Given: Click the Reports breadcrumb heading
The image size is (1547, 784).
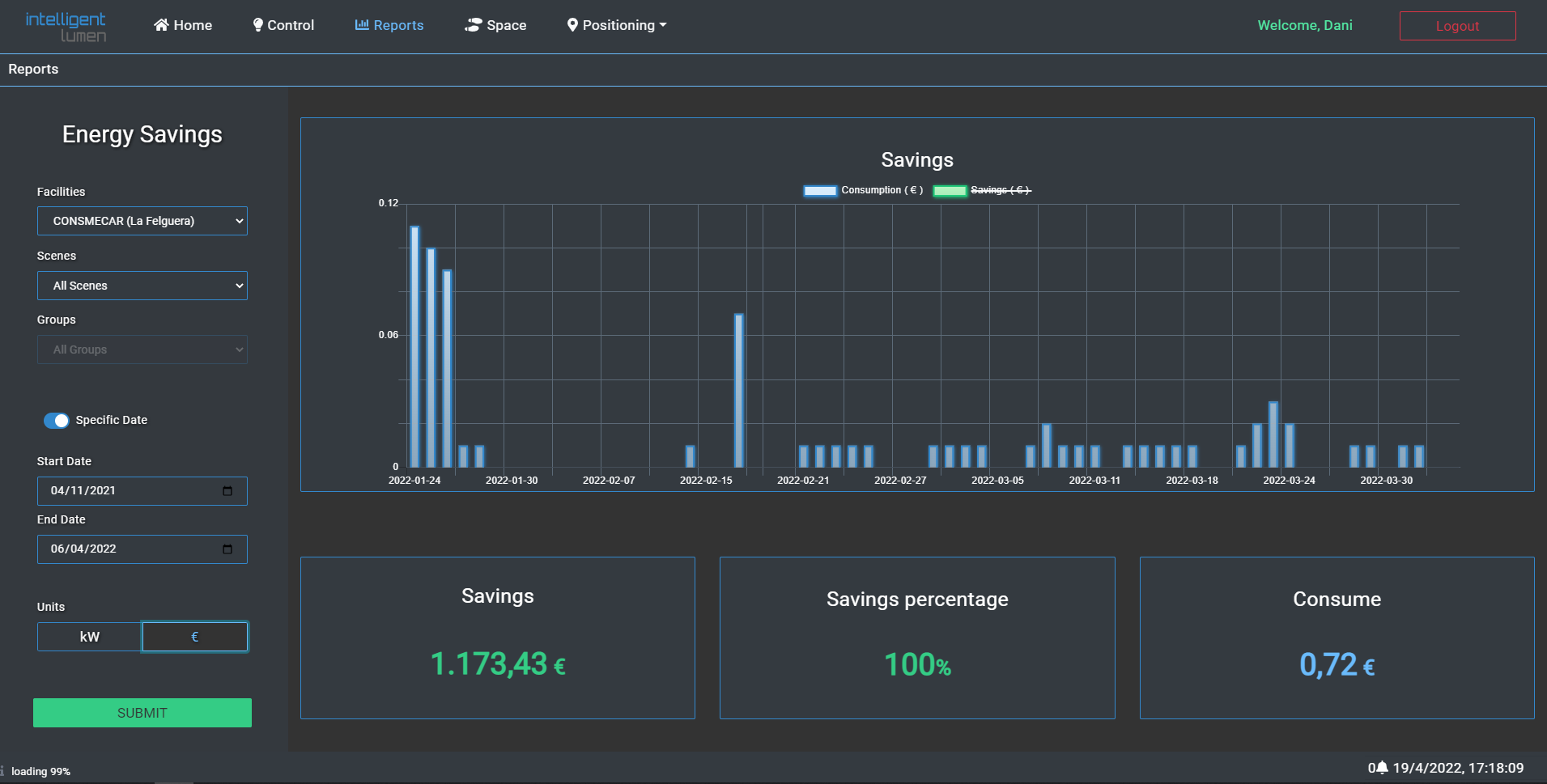Looking at the screenshot, I should tap(33, 69).
